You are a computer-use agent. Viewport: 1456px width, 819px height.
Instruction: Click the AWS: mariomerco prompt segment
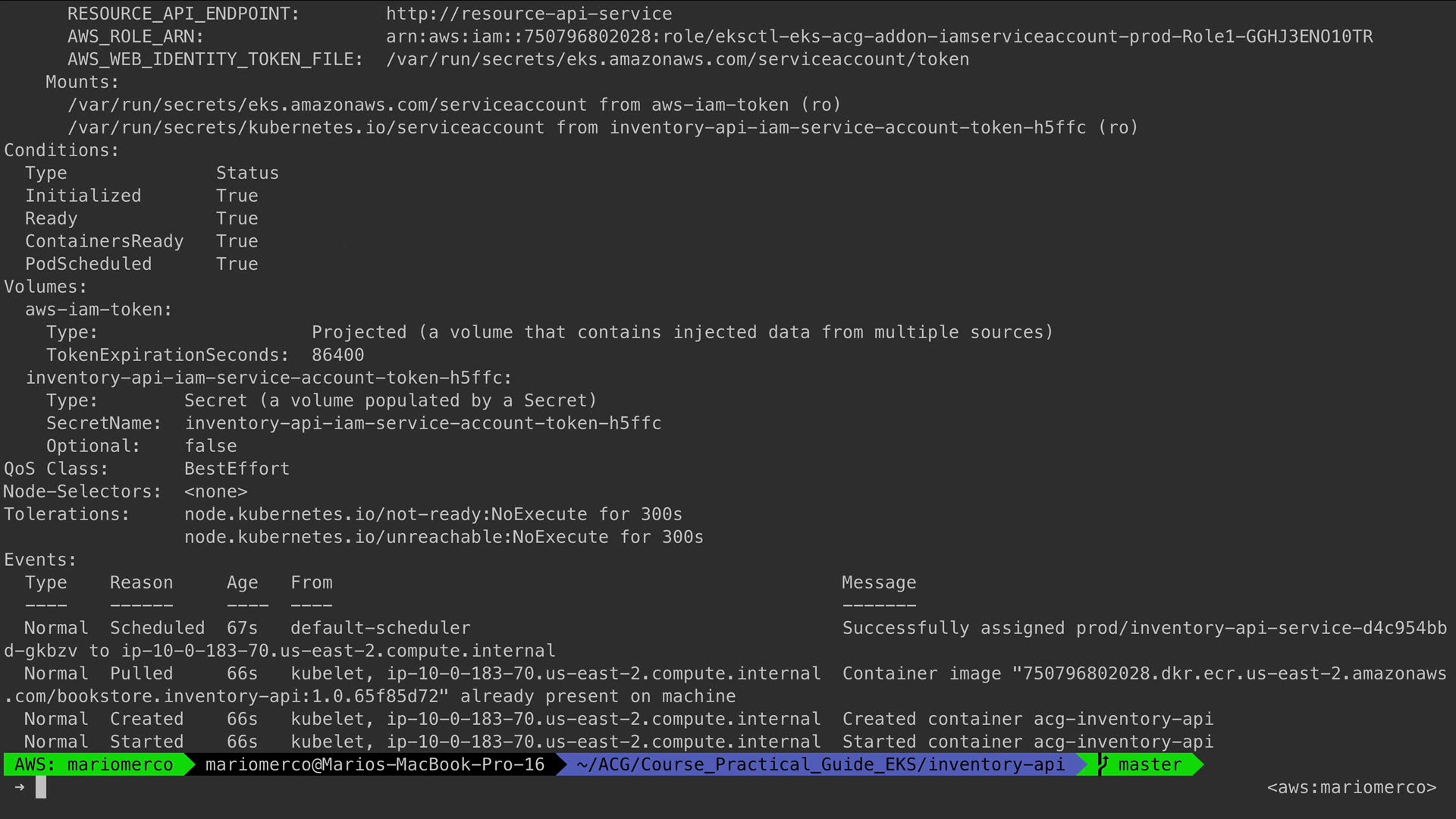click(x=93, y=764)
